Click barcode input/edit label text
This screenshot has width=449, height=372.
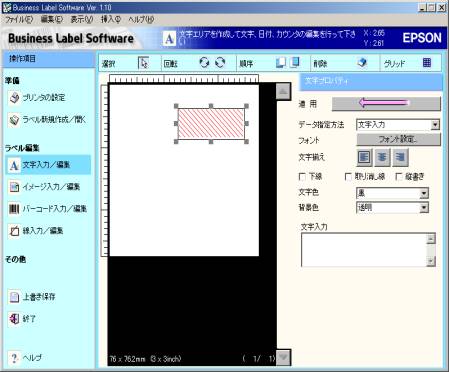[55, 209]
